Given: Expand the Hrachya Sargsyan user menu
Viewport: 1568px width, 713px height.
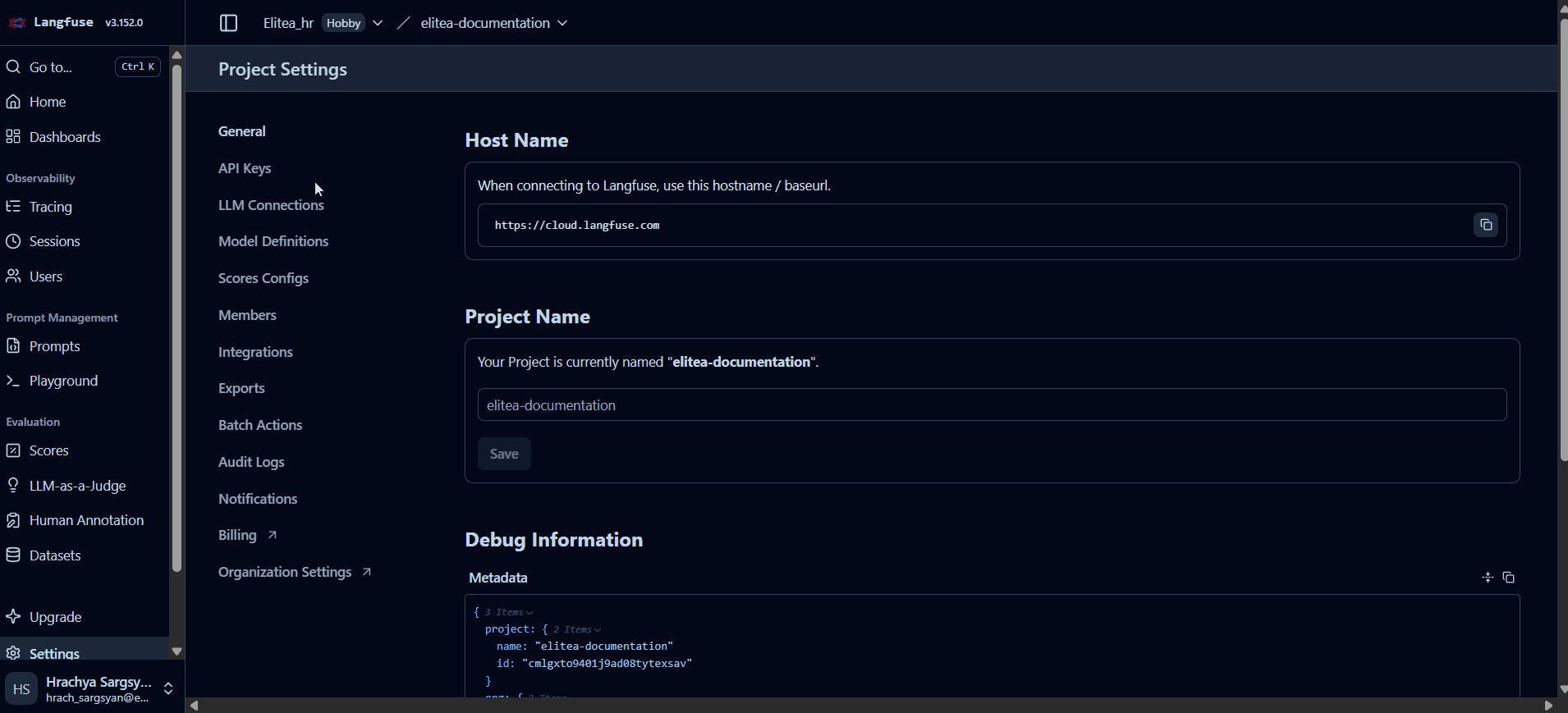Looking at the screenshot, I should coord(168,688).
